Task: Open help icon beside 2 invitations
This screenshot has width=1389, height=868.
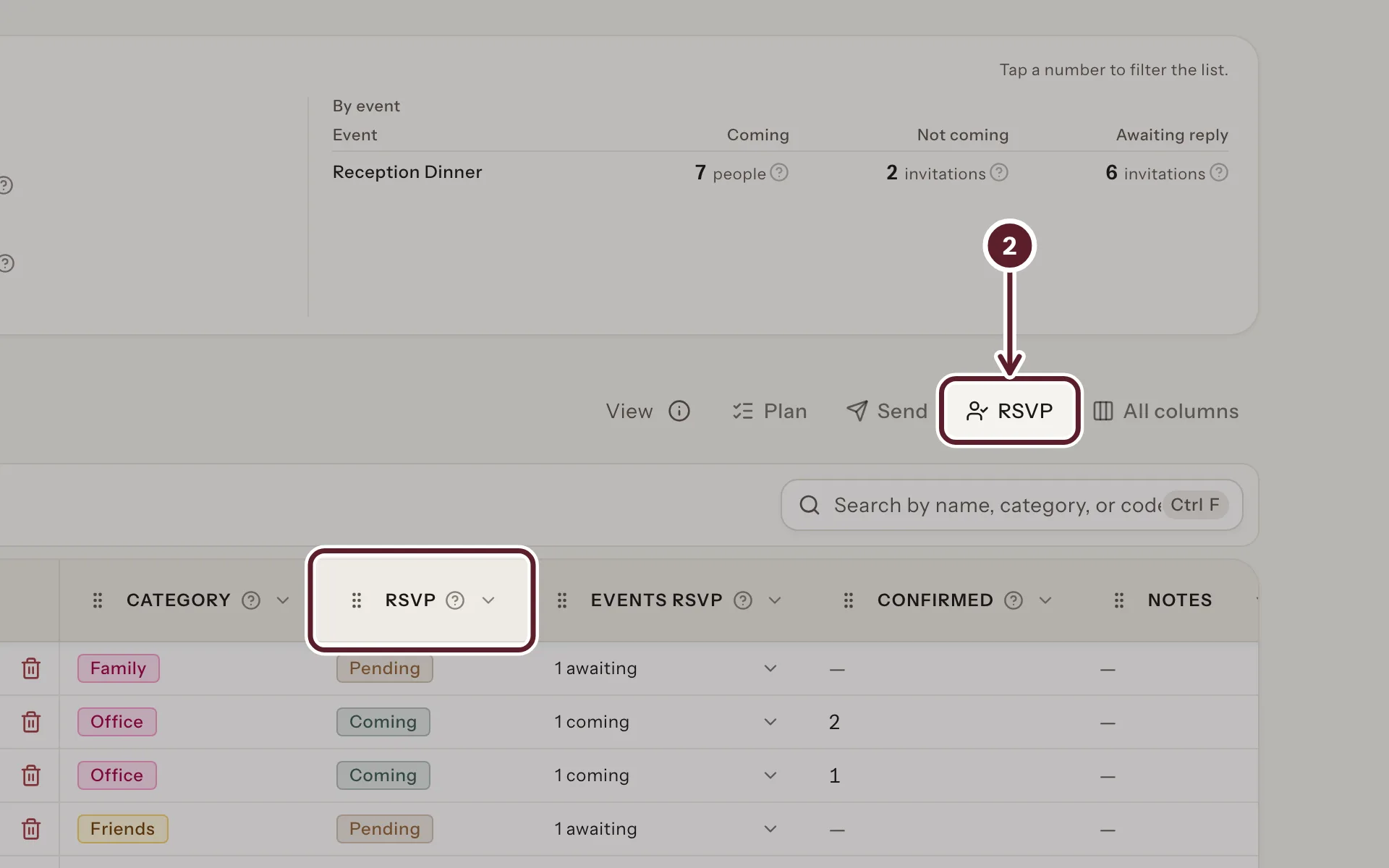Action: pos(999,172)
